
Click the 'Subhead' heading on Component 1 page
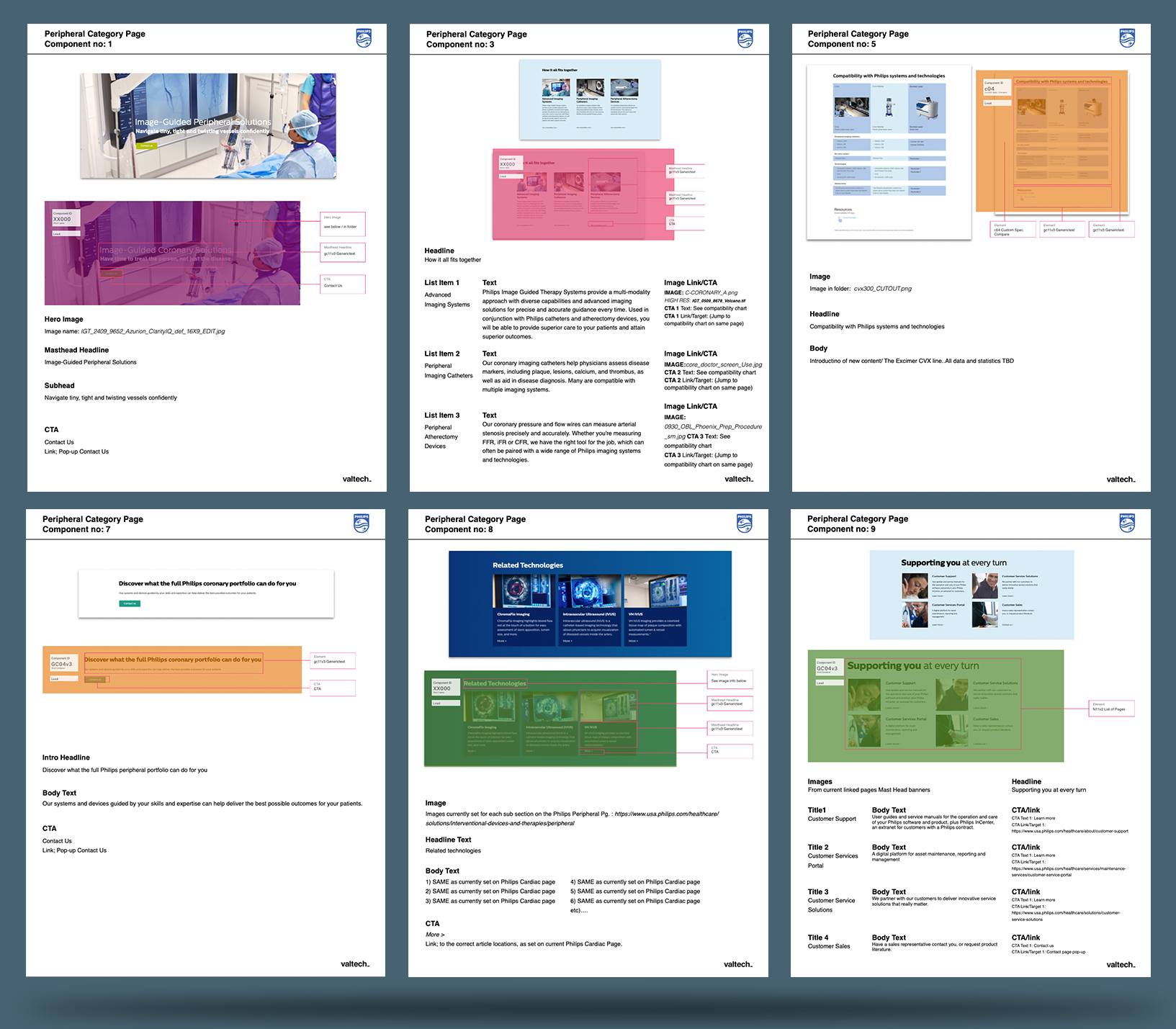[60, 385]
